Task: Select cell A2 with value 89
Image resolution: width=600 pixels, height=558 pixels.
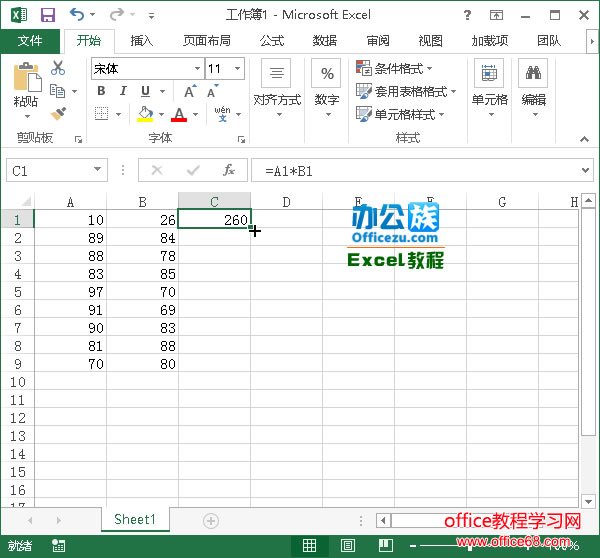Action: pyautogui.click(x=70, y=238)
